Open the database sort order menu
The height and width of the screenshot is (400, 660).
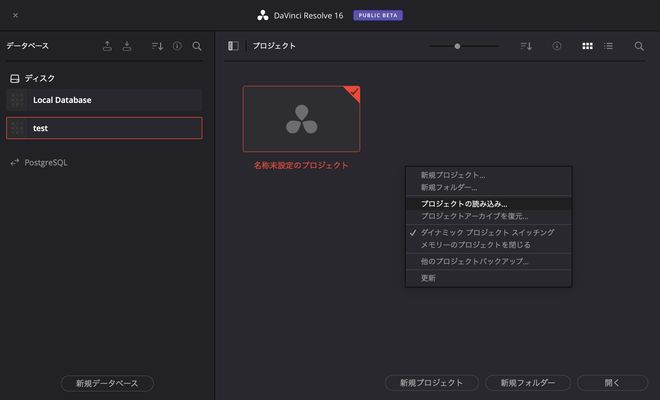pyautogui.click(x=157, y=46)
